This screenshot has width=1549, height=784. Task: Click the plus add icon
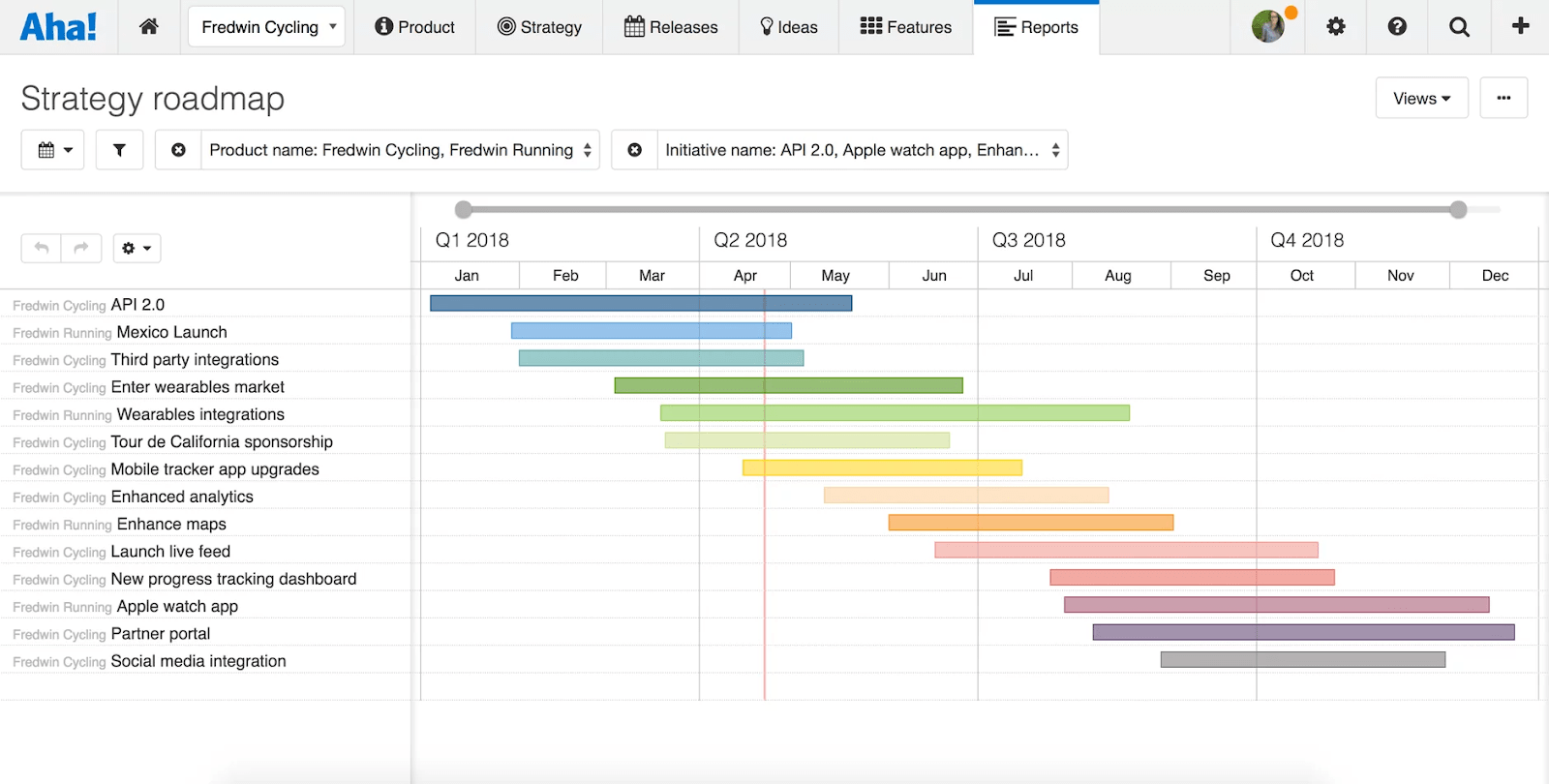1521,26
